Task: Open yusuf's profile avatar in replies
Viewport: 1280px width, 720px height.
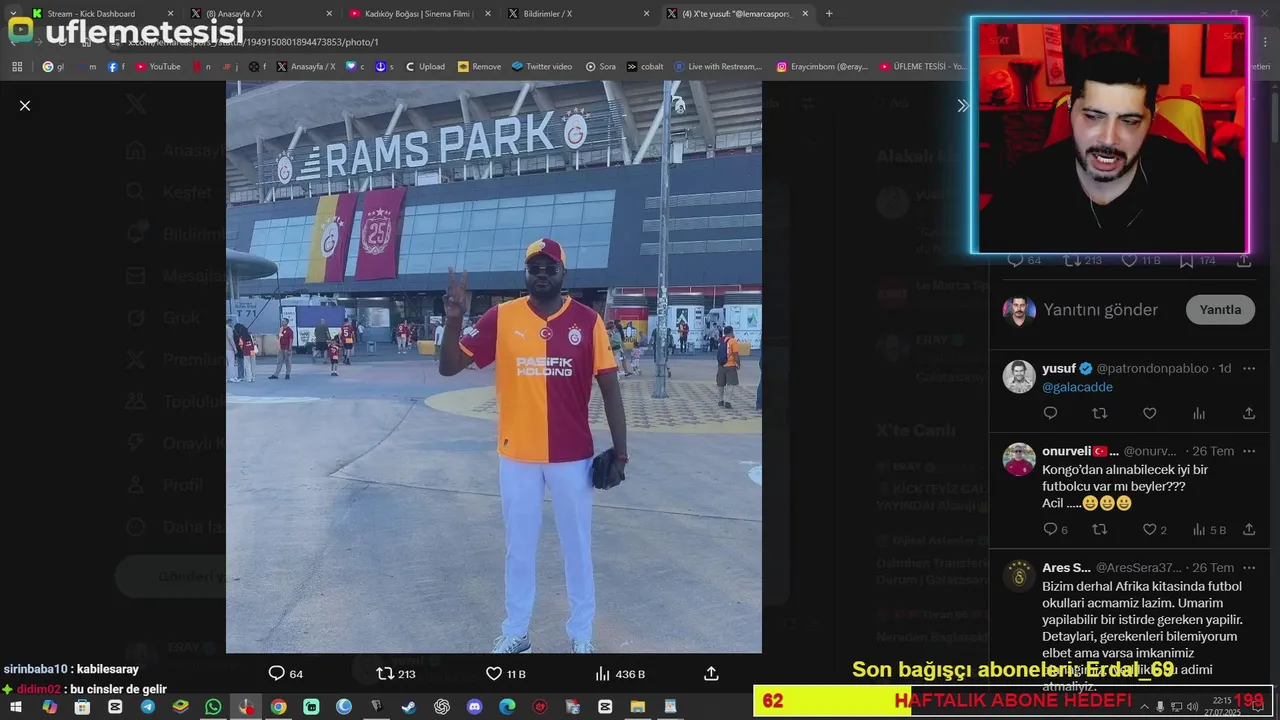Action: 1019,377
